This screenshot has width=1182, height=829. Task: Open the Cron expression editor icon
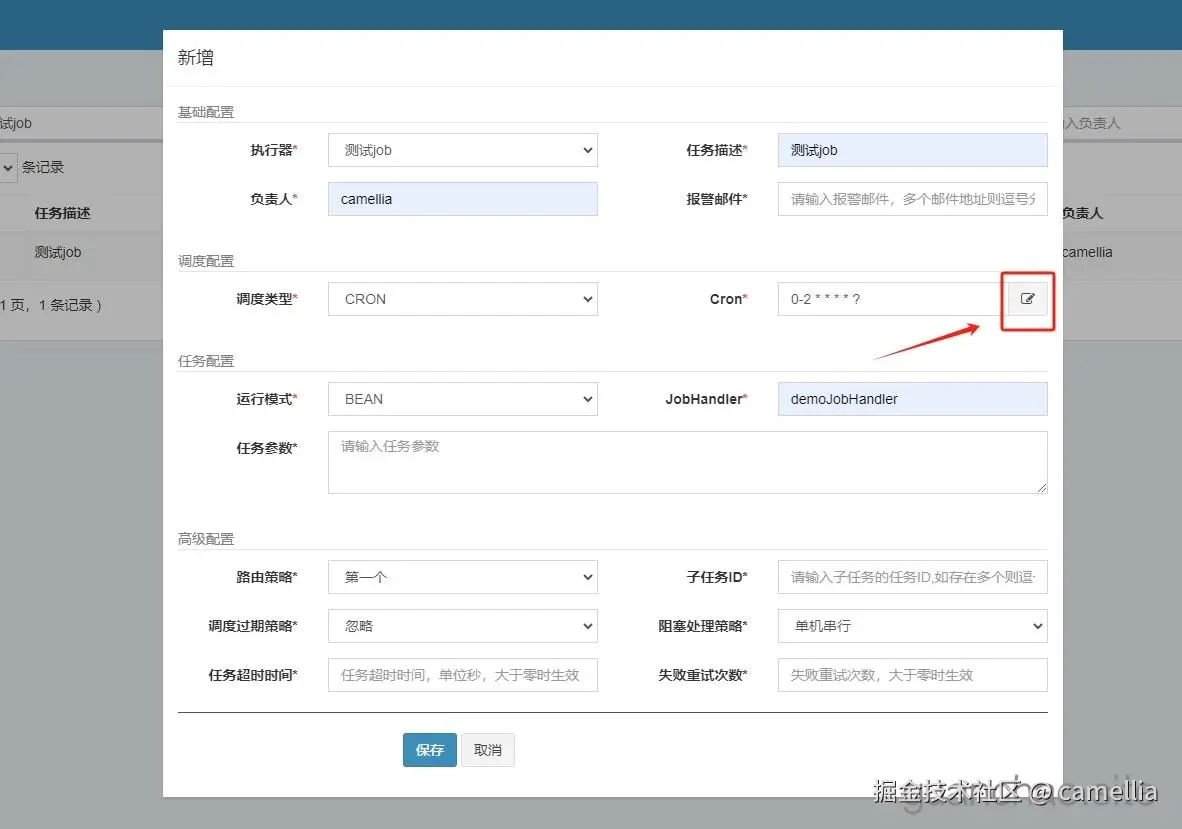[x=1027, y=299]
